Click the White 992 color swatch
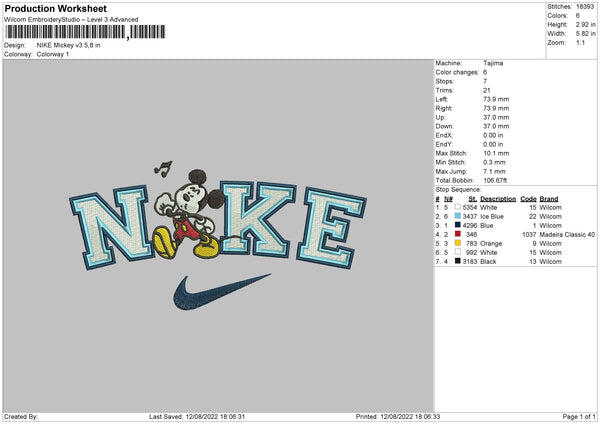This screenshot has width=600, height=424. [x=457, y=252]
